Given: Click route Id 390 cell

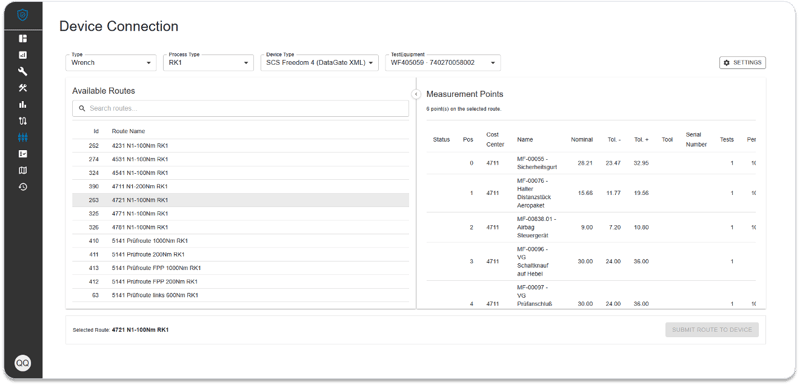Looking at the screenshot, I should coord(93,187).
